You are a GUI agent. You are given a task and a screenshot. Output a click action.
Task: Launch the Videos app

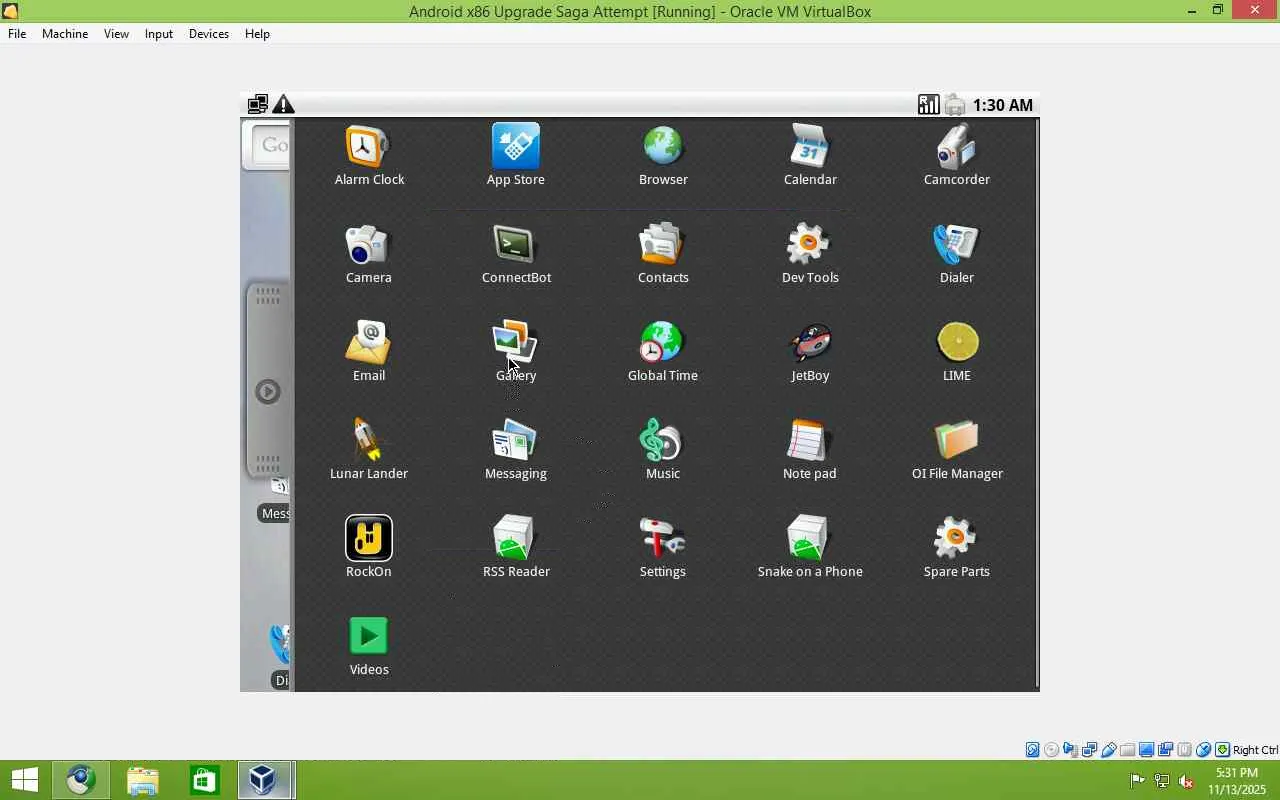[369, 646]
